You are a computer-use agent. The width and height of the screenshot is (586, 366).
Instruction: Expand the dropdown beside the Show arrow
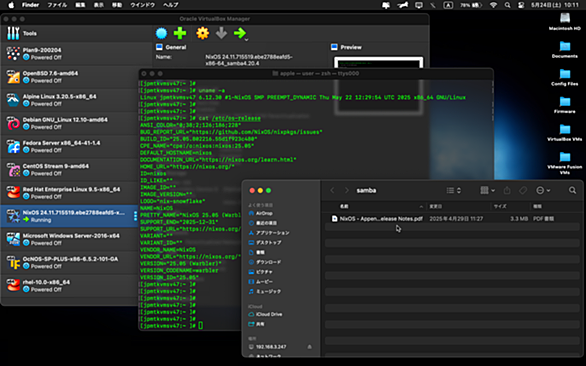[247, 39]
